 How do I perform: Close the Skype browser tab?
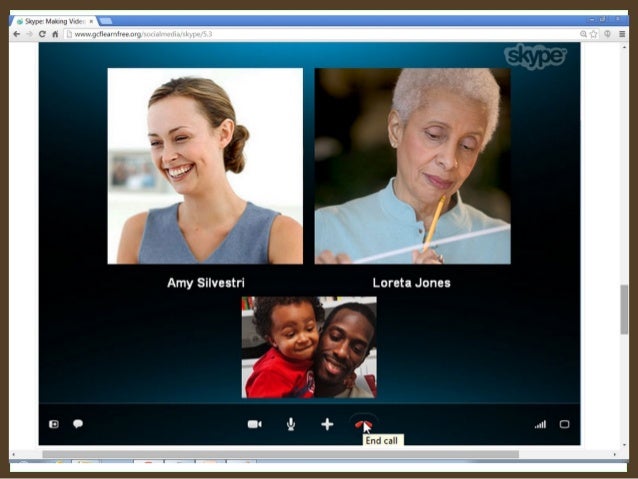pyautogui.click(x=91, y=21)
